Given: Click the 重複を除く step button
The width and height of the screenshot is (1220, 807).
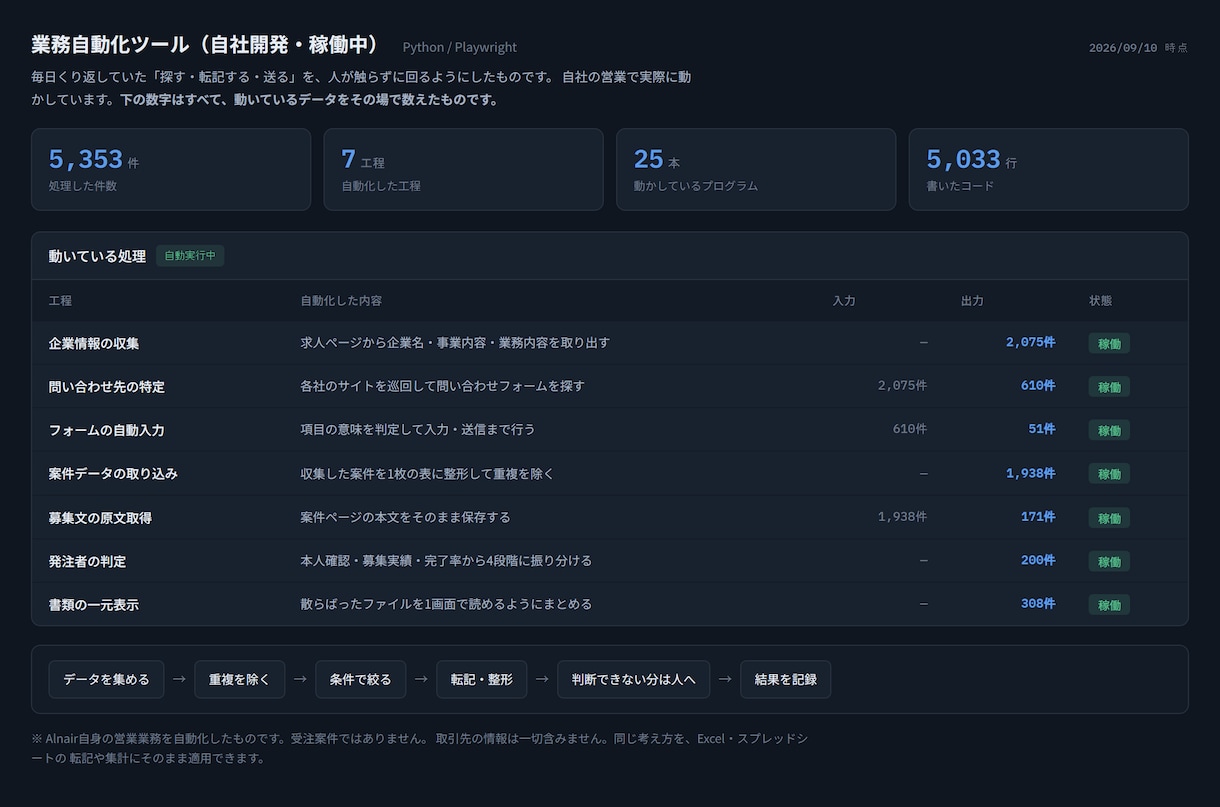Looking at the screenshot, I should [x=240, y=679].
